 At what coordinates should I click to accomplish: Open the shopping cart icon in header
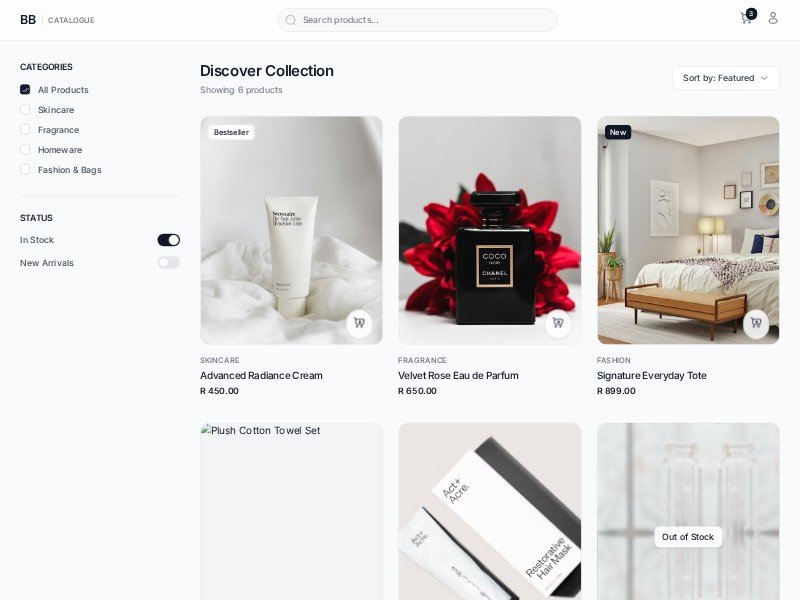point(745,19)
